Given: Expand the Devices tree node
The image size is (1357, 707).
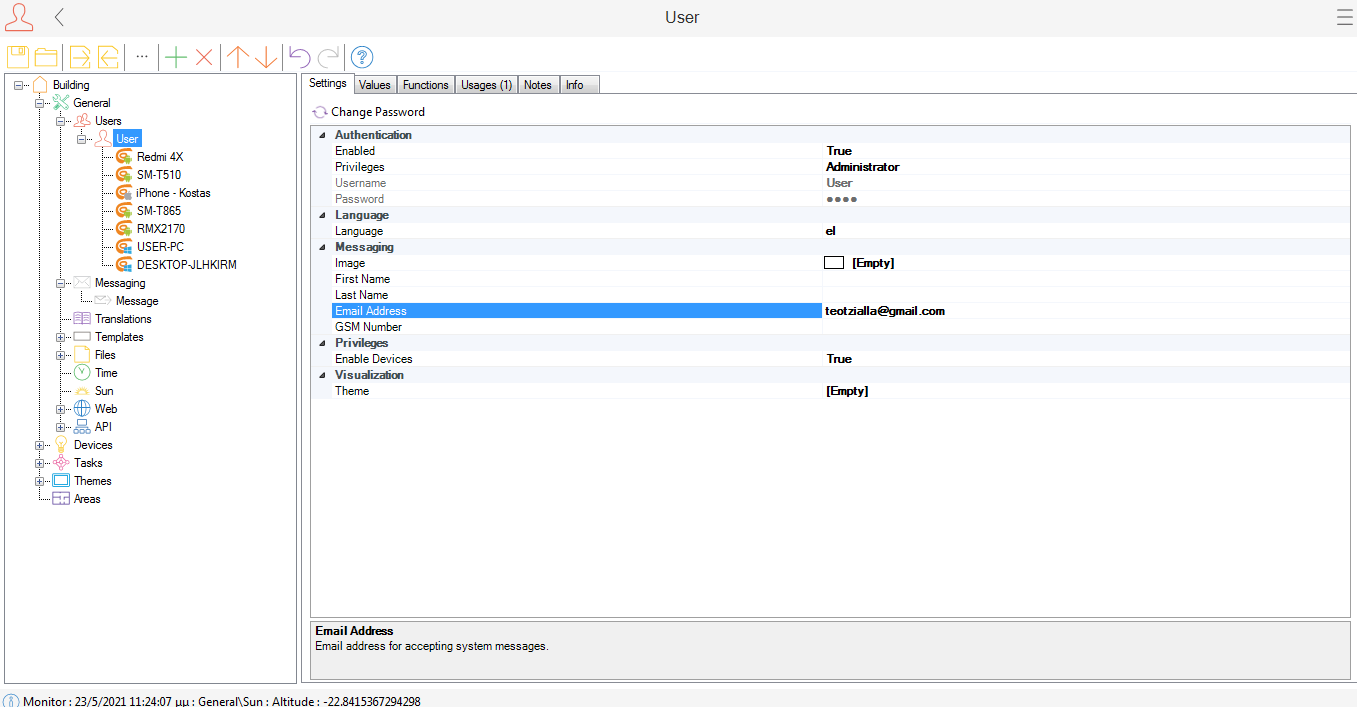Looking at the screenshot, I should [x=40, y=445].
